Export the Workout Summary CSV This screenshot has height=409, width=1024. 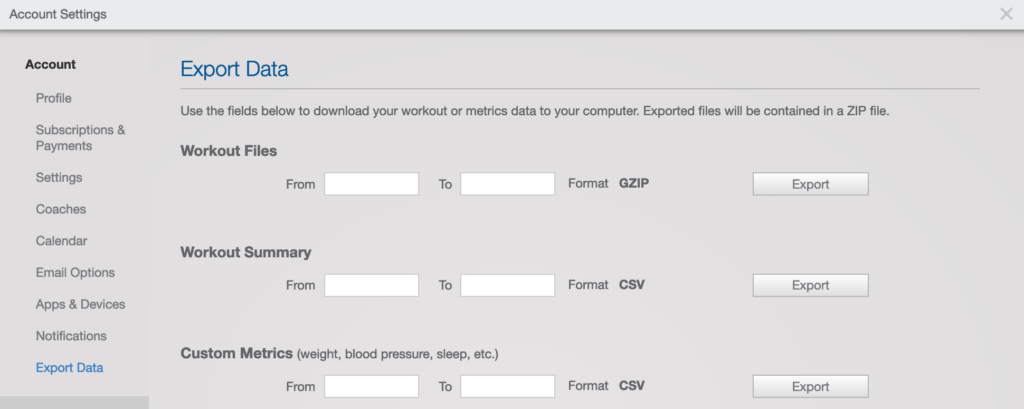[810, 286]
